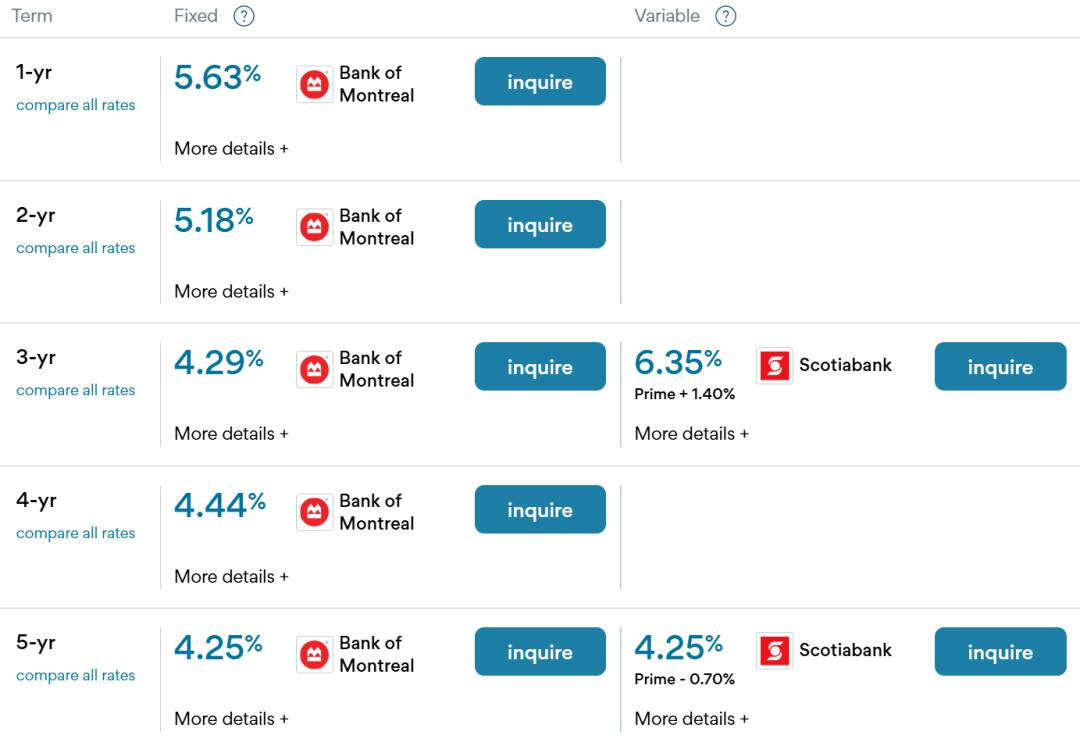1080x746 pixels.
Task: Click Scotiabank logo in 5-yr variable row
Action: tap(774, 651)
